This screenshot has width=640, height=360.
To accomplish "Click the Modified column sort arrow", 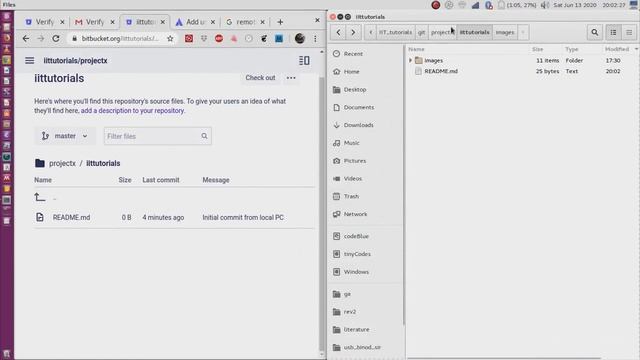I will point(636,49).
